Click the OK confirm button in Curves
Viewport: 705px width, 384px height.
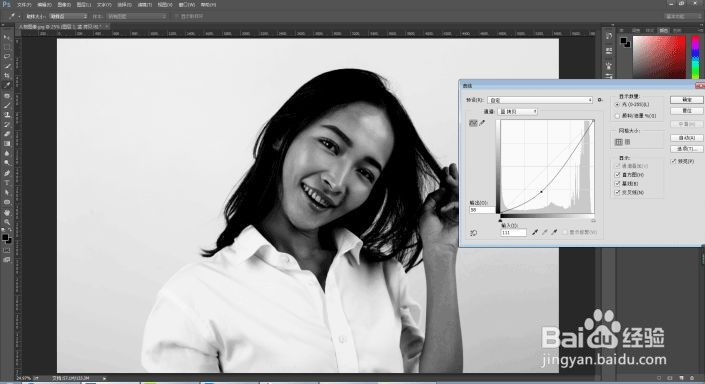(687, 99)
